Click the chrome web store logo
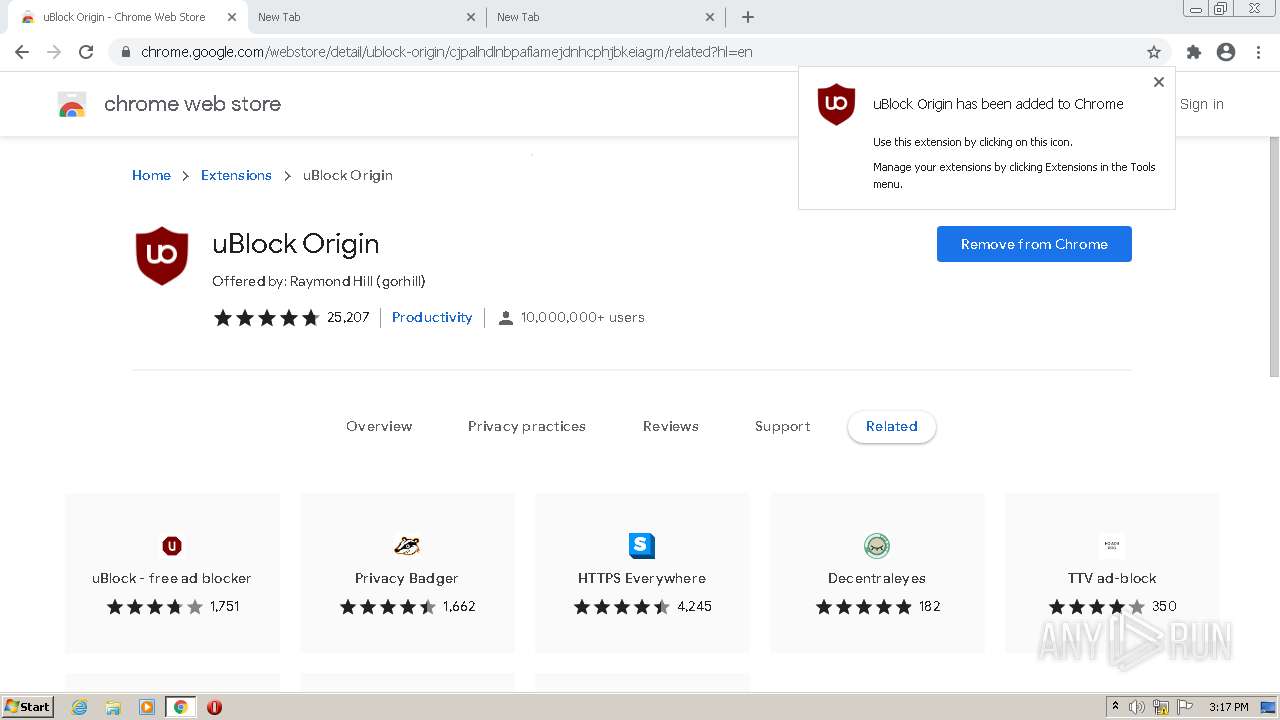Viewport: 1280px width, 720px height. coord(72,104)
